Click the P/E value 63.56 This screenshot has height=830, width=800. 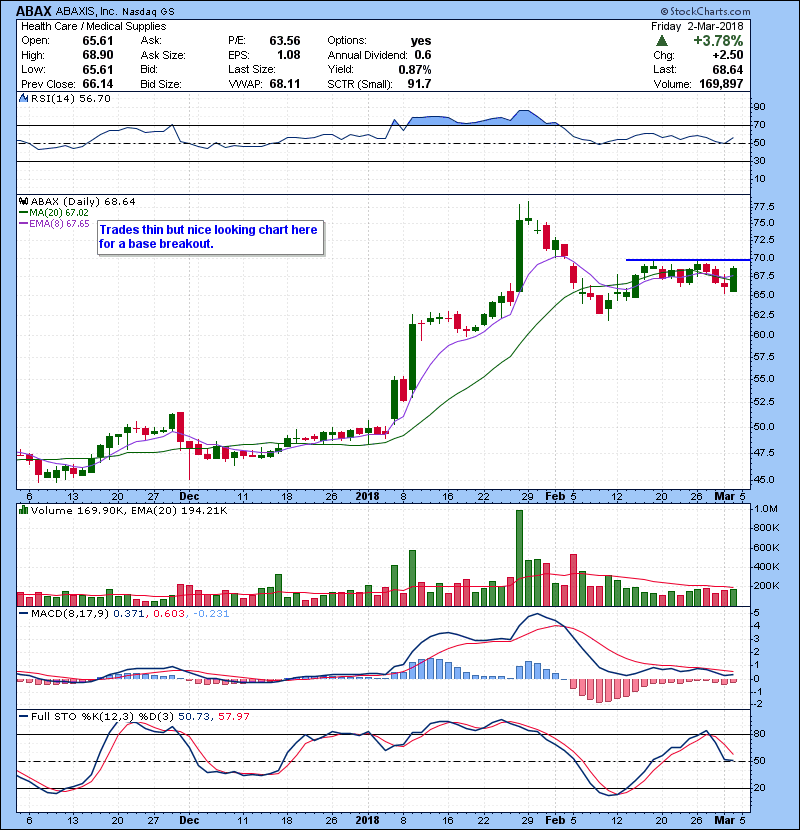tap(285, 41)
